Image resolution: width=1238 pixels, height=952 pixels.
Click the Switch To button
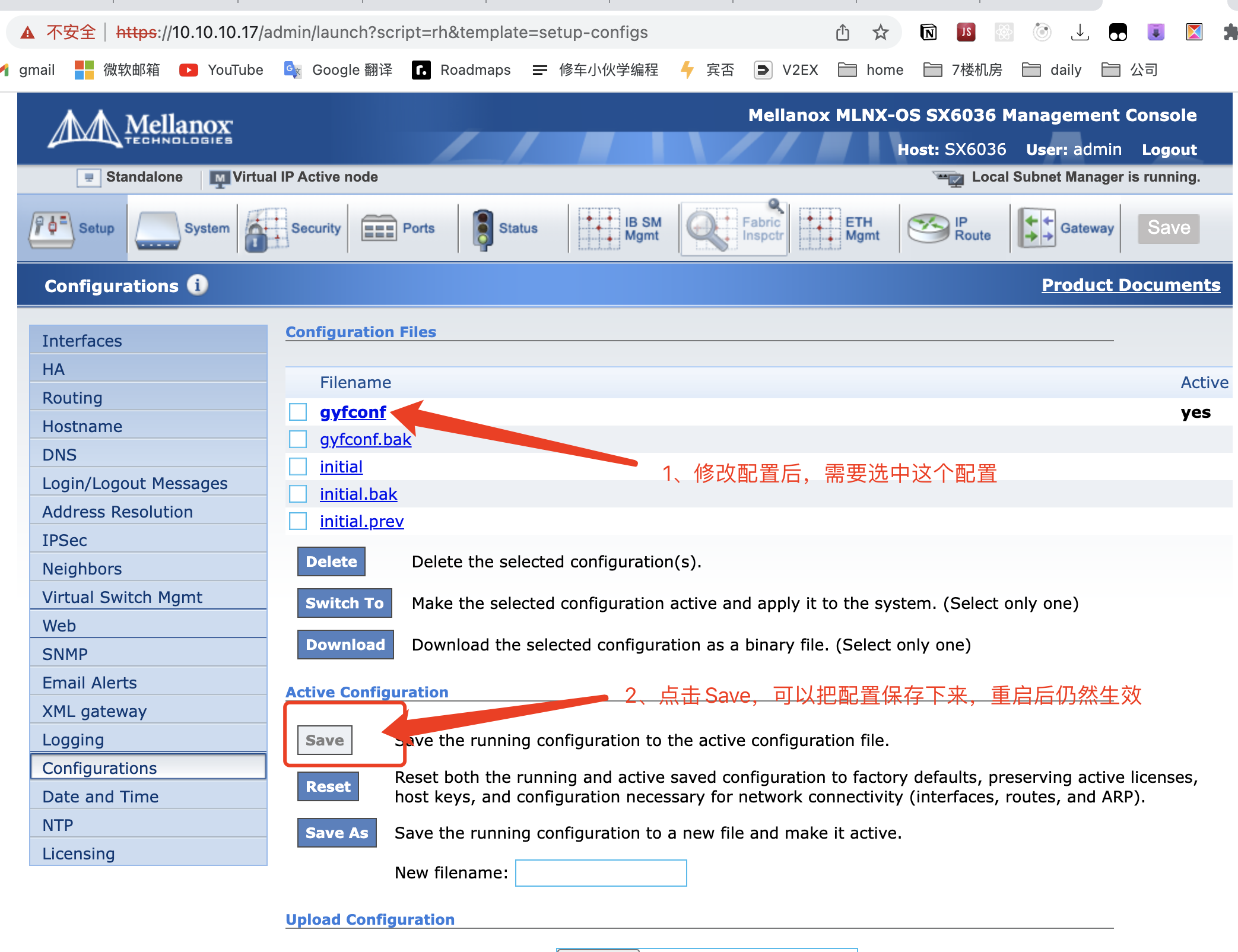tap(344, 603)
